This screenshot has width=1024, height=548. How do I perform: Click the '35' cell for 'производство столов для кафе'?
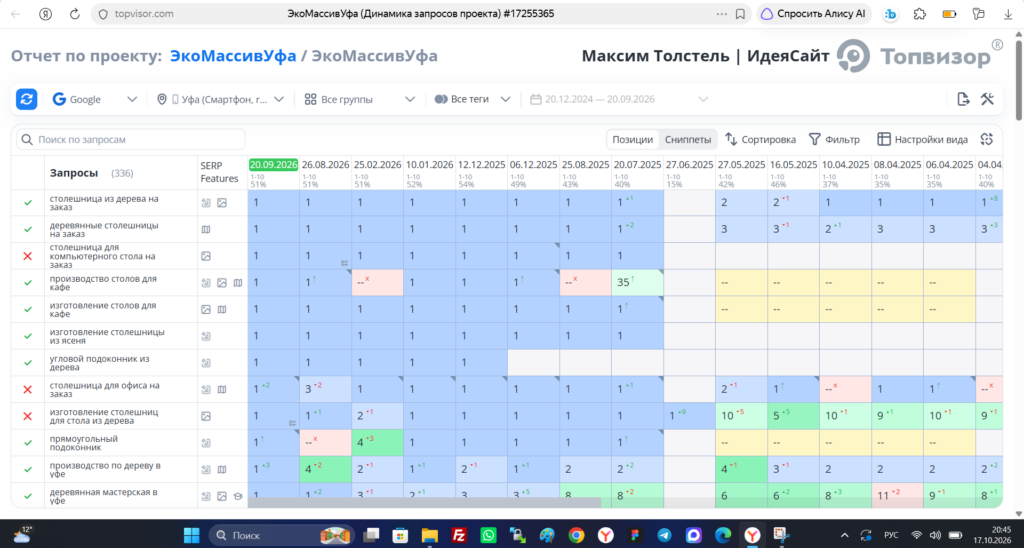637,283
